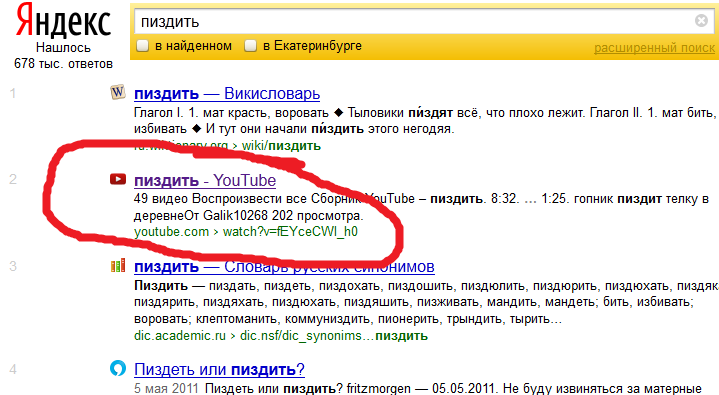Click result number 4 label
This screenshot has width=719, height=395.
coord(13,369)
